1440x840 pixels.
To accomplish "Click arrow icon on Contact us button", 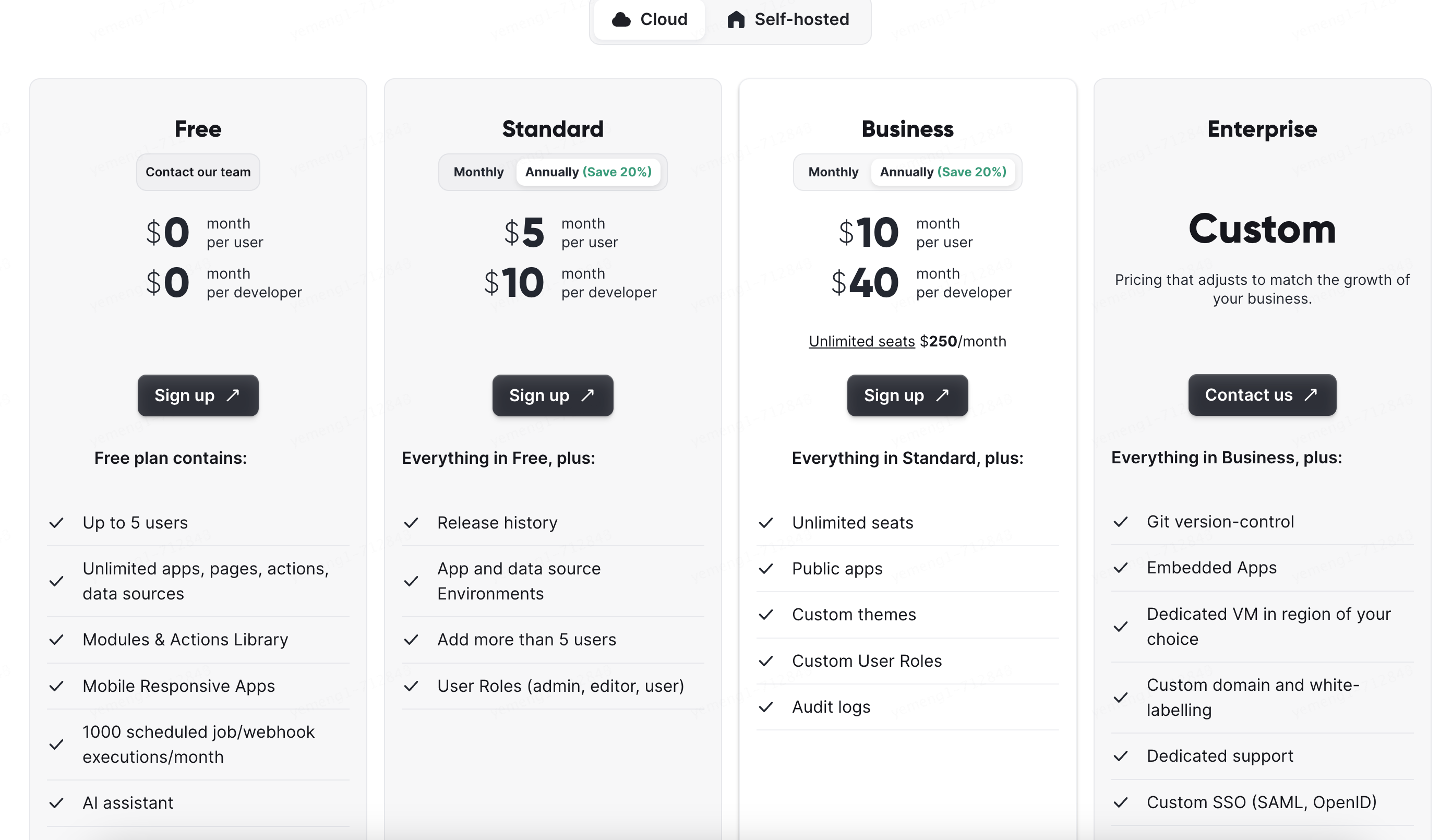I will tap(1311, 395).
